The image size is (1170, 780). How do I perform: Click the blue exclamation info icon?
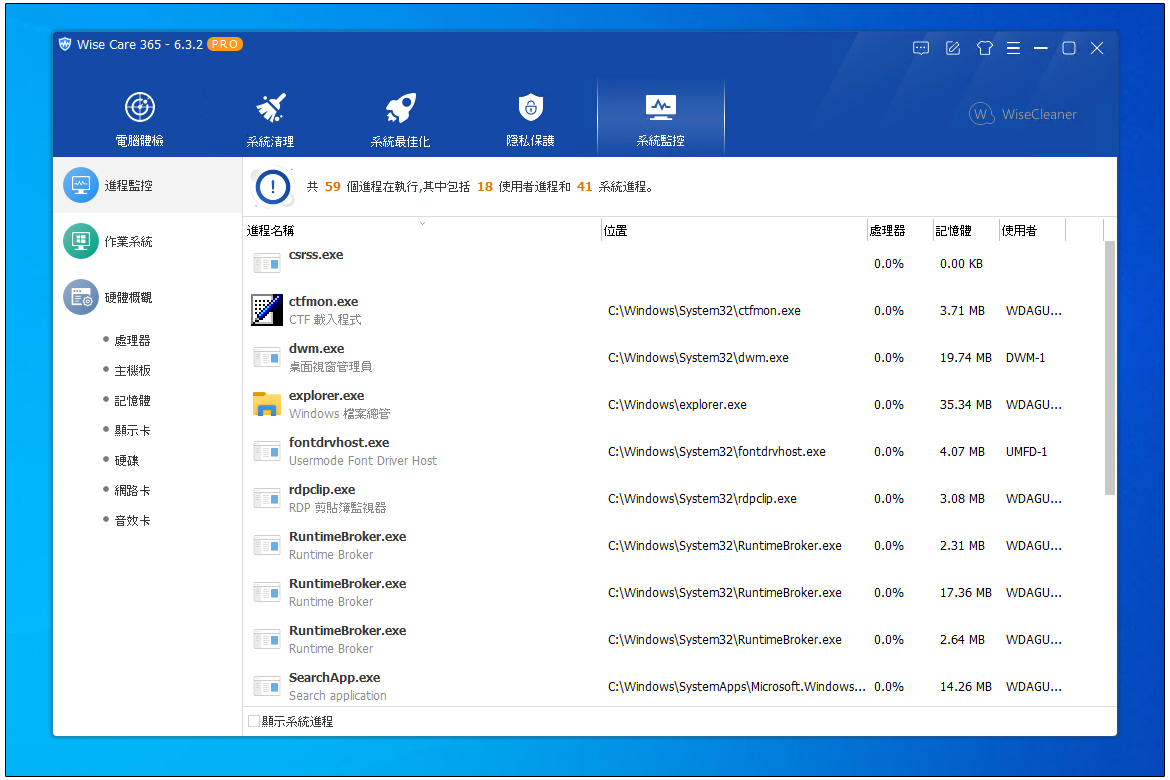[273, 187]
